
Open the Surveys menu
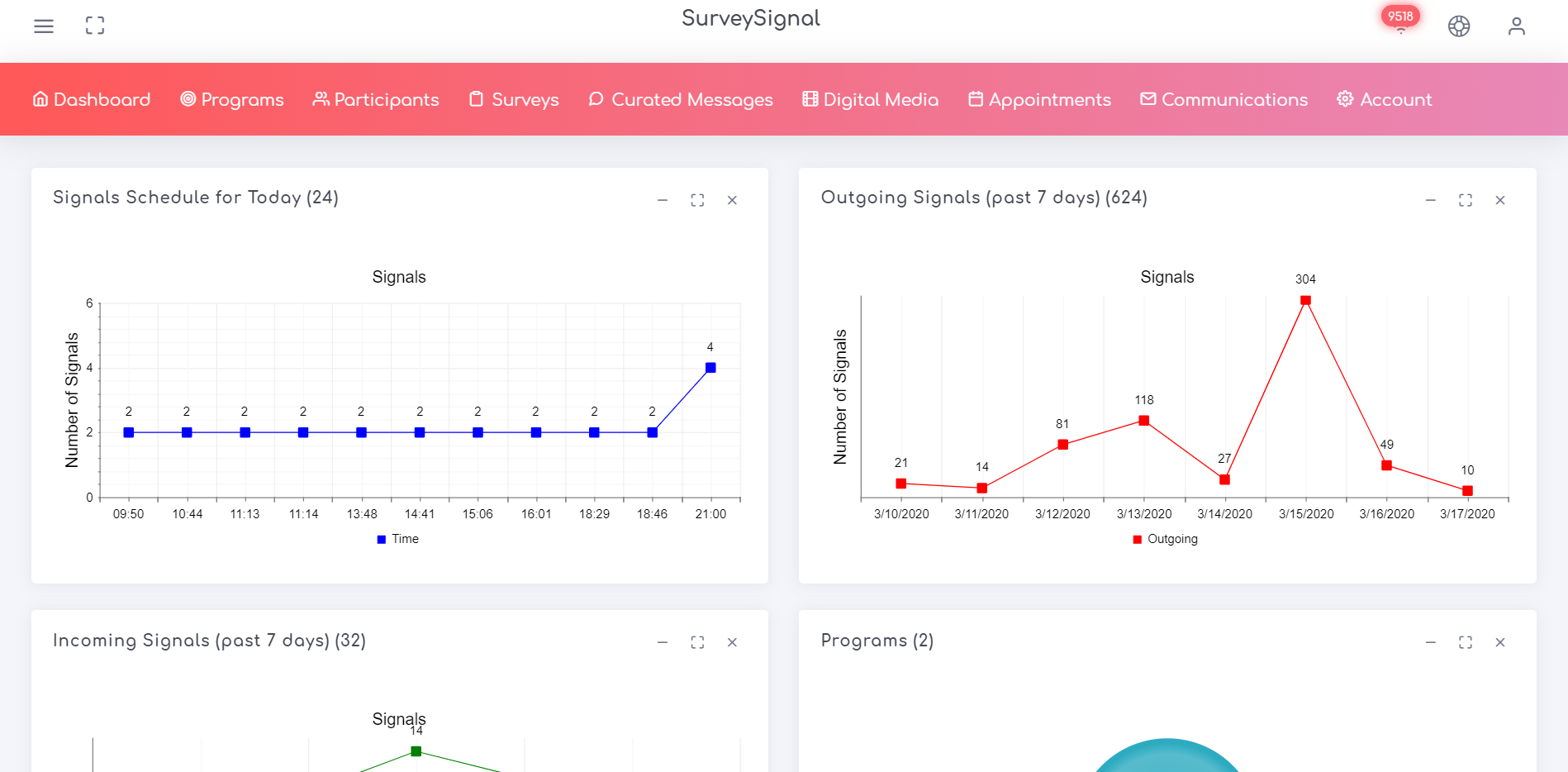[x=514, y=99]
